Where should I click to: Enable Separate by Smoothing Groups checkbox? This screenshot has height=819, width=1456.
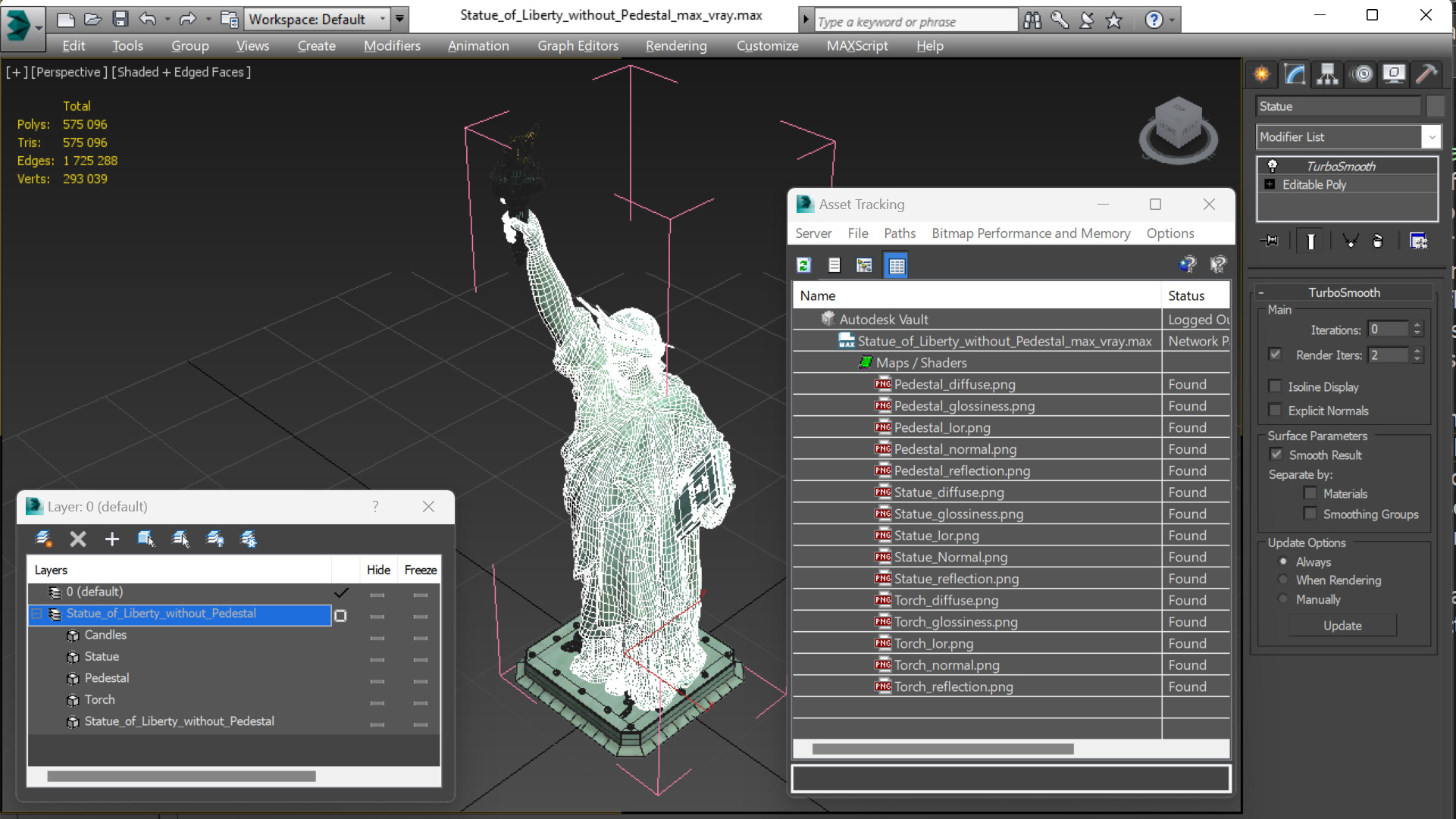tap(1310, 514)
